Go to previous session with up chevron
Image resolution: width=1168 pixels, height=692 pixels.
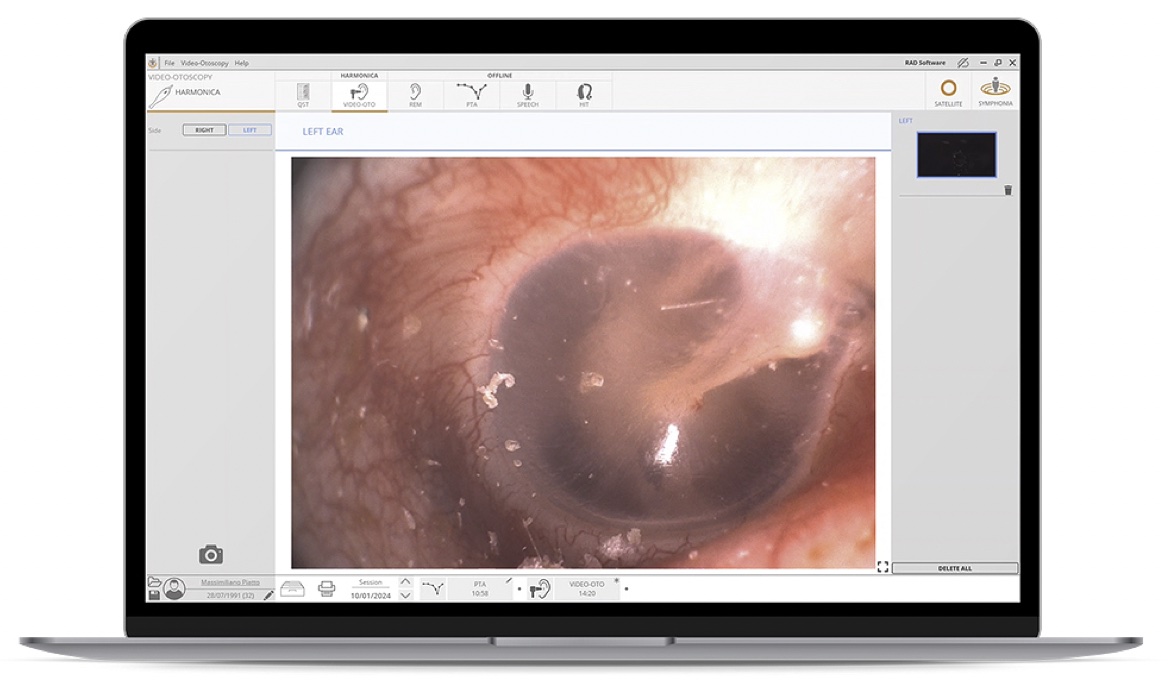coord(405,582)
